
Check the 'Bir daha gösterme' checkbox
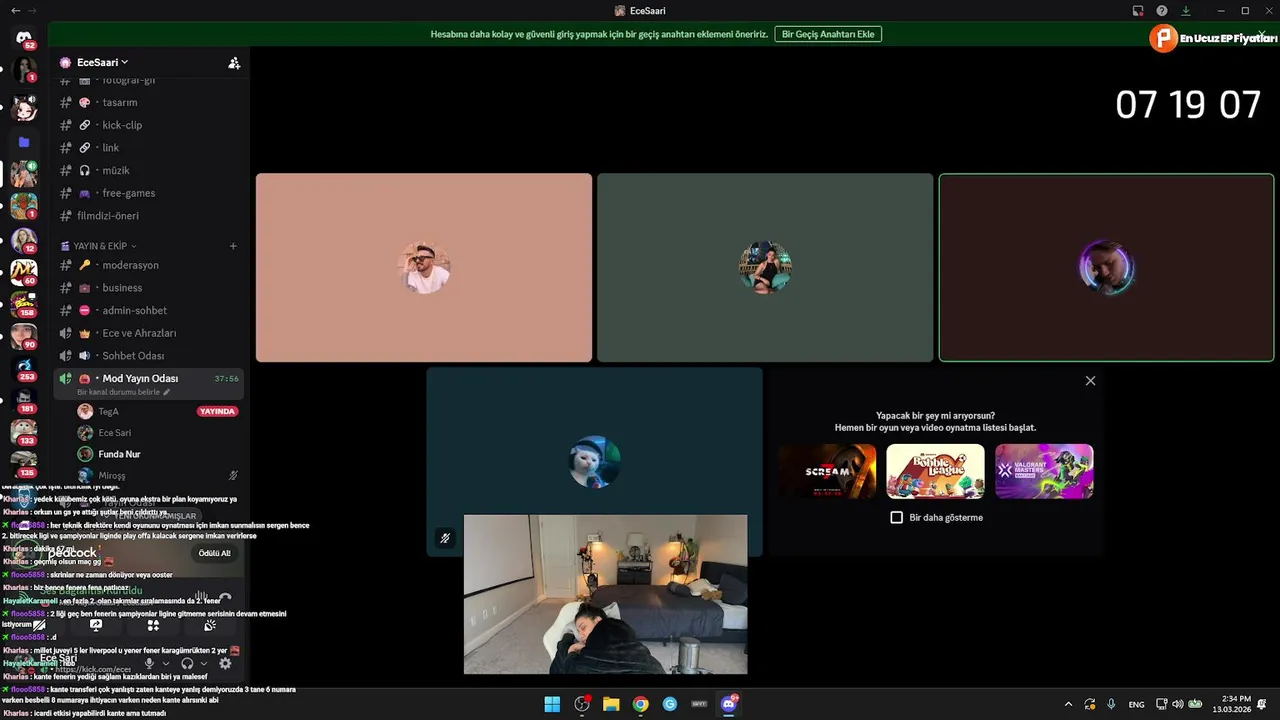897,517
